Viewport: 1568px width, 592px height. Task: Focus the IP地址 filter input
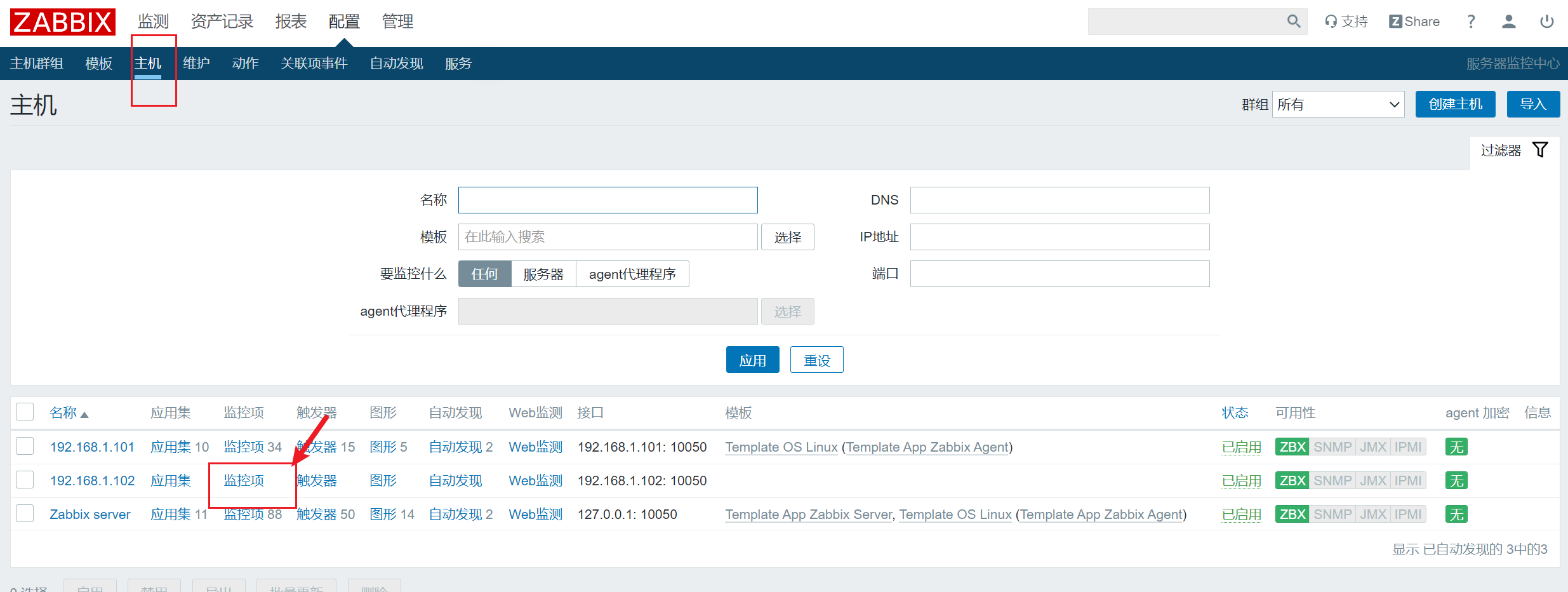click(1060, 237)
